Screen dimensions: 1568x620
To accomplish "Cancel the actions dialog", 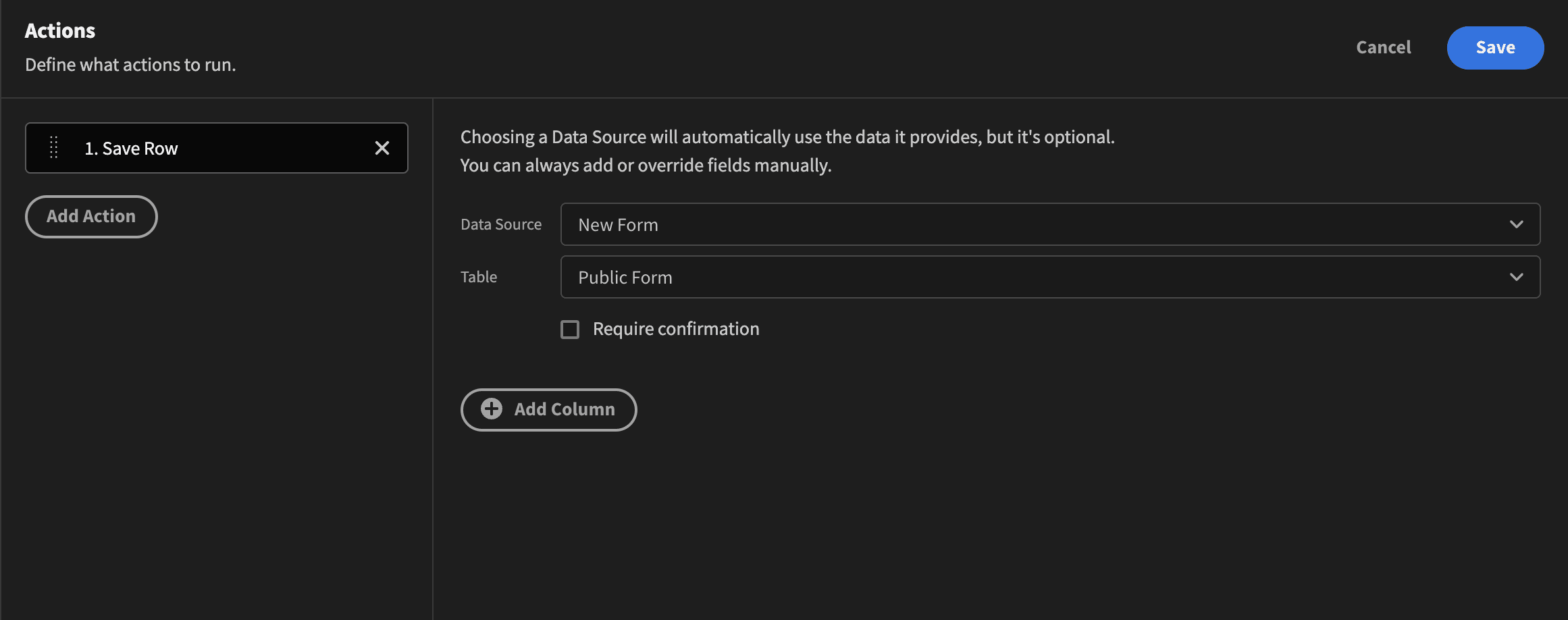I will pyautogui.click(x=1384, y=47).
